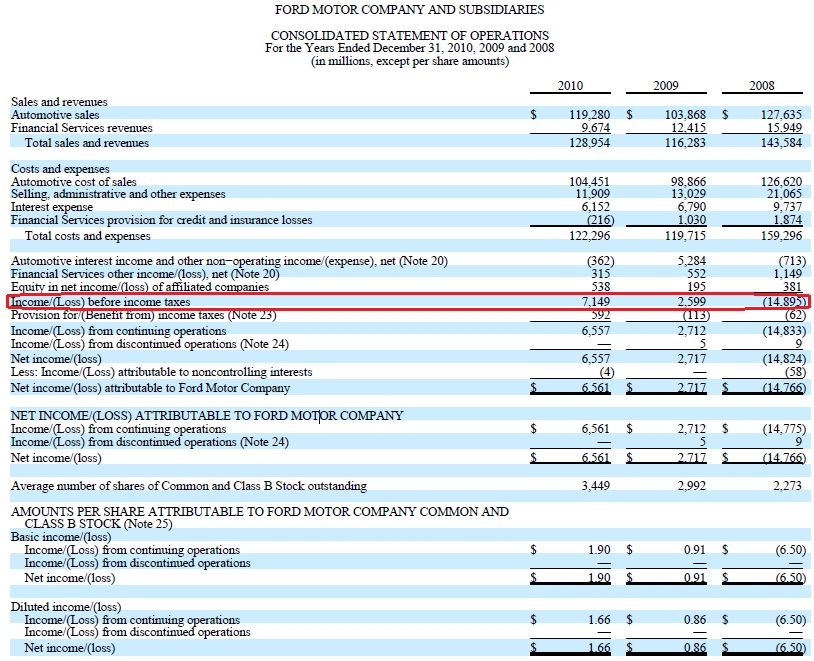Click the 'Total sales and revenues' label
The height and width of the screenshot is (661, 814).
coord(87,143)
